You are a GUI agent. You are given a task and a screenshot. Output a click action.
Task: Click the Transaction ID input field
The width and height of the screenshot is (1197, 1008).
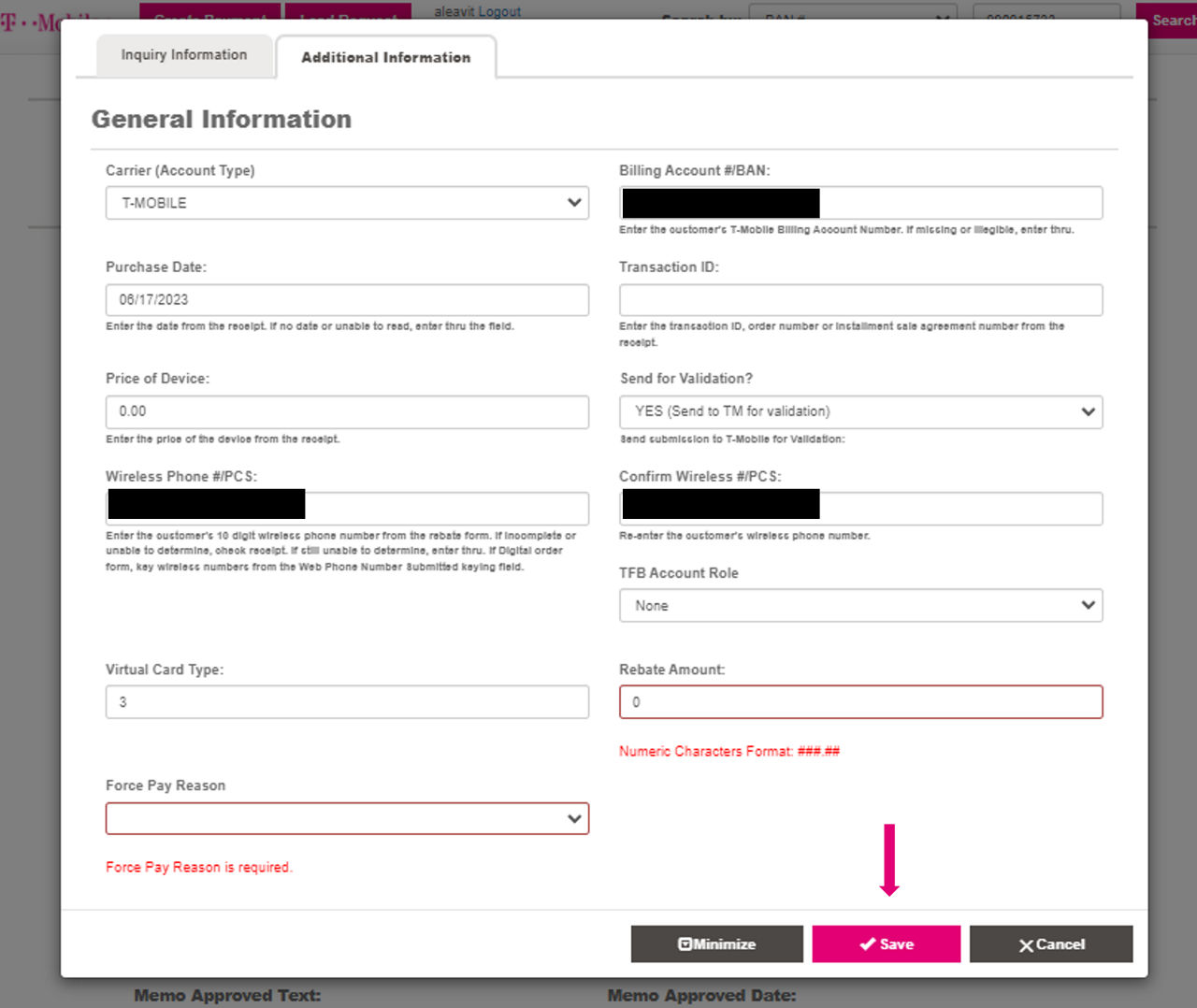860,300
